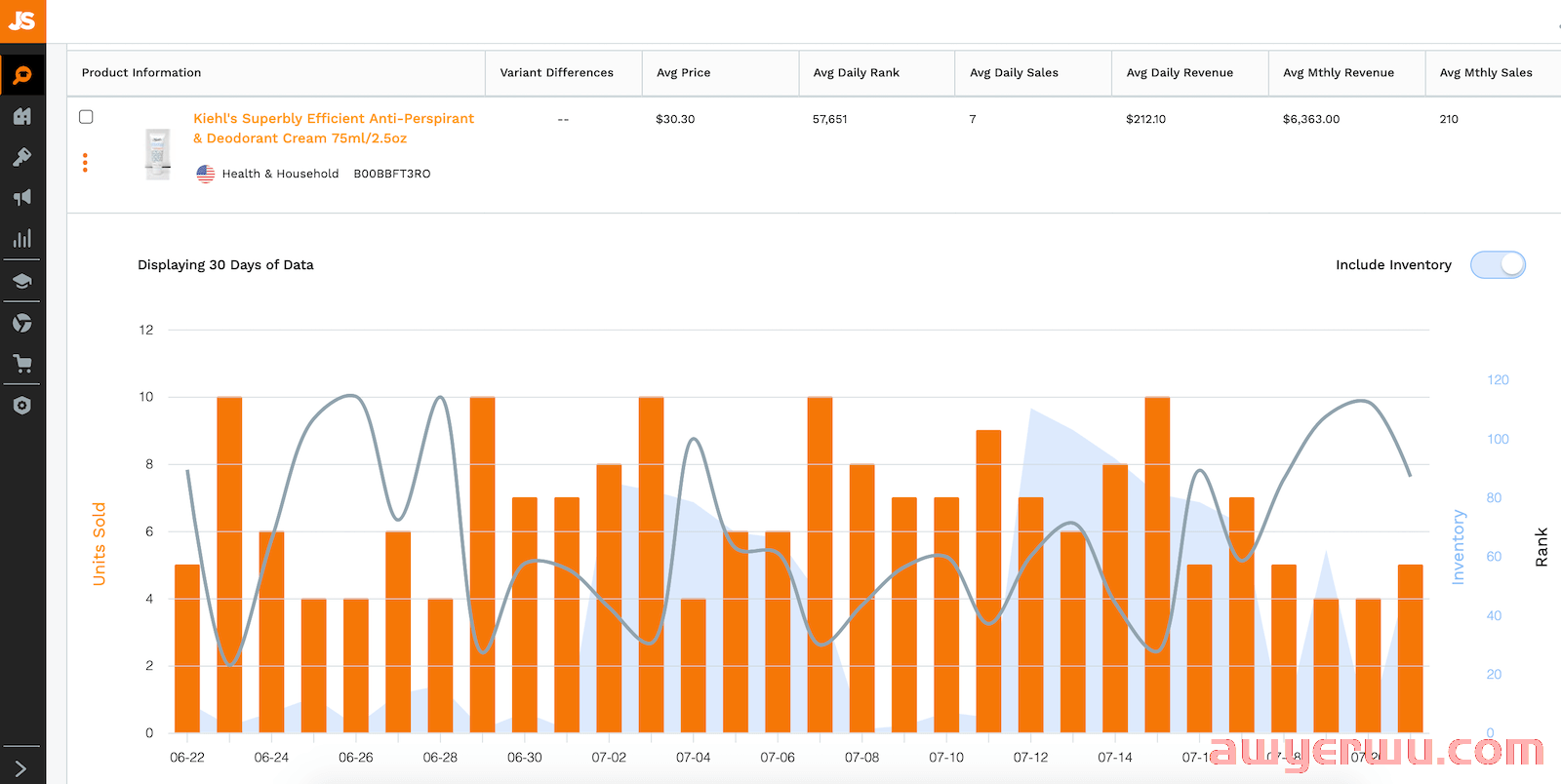The height and width of the screenshot is (784, 1561).
Task: Click the Product Information column header
Action: pos(141,72)
